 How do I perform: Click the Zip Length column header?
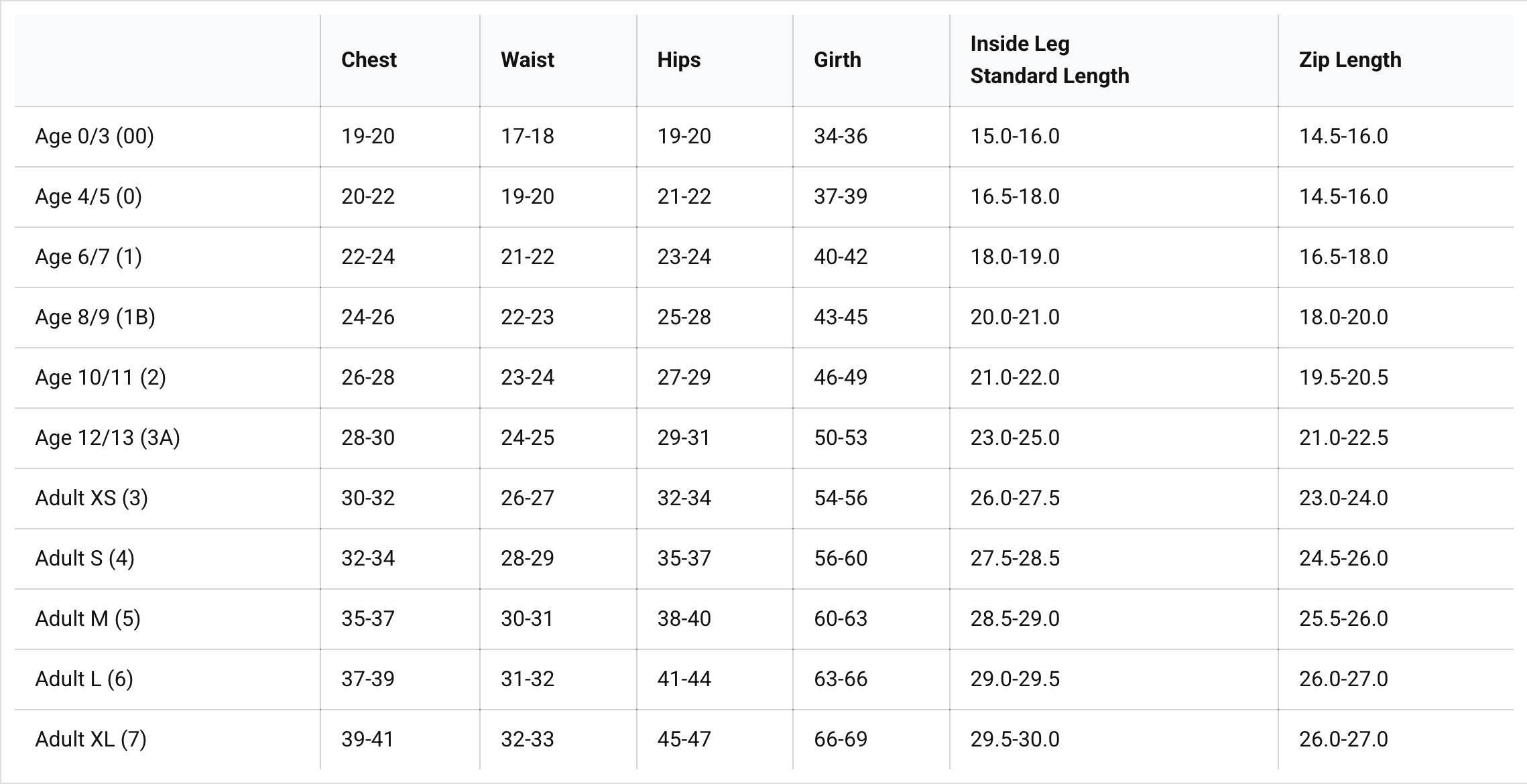[x=1349, y=60]
